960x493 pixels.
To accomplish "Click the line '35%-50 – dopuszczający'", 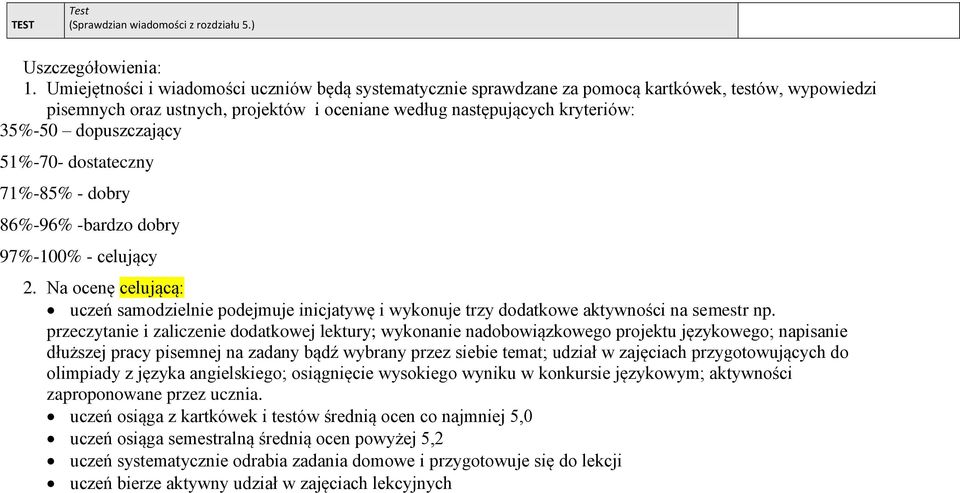I will coord(91,131).
